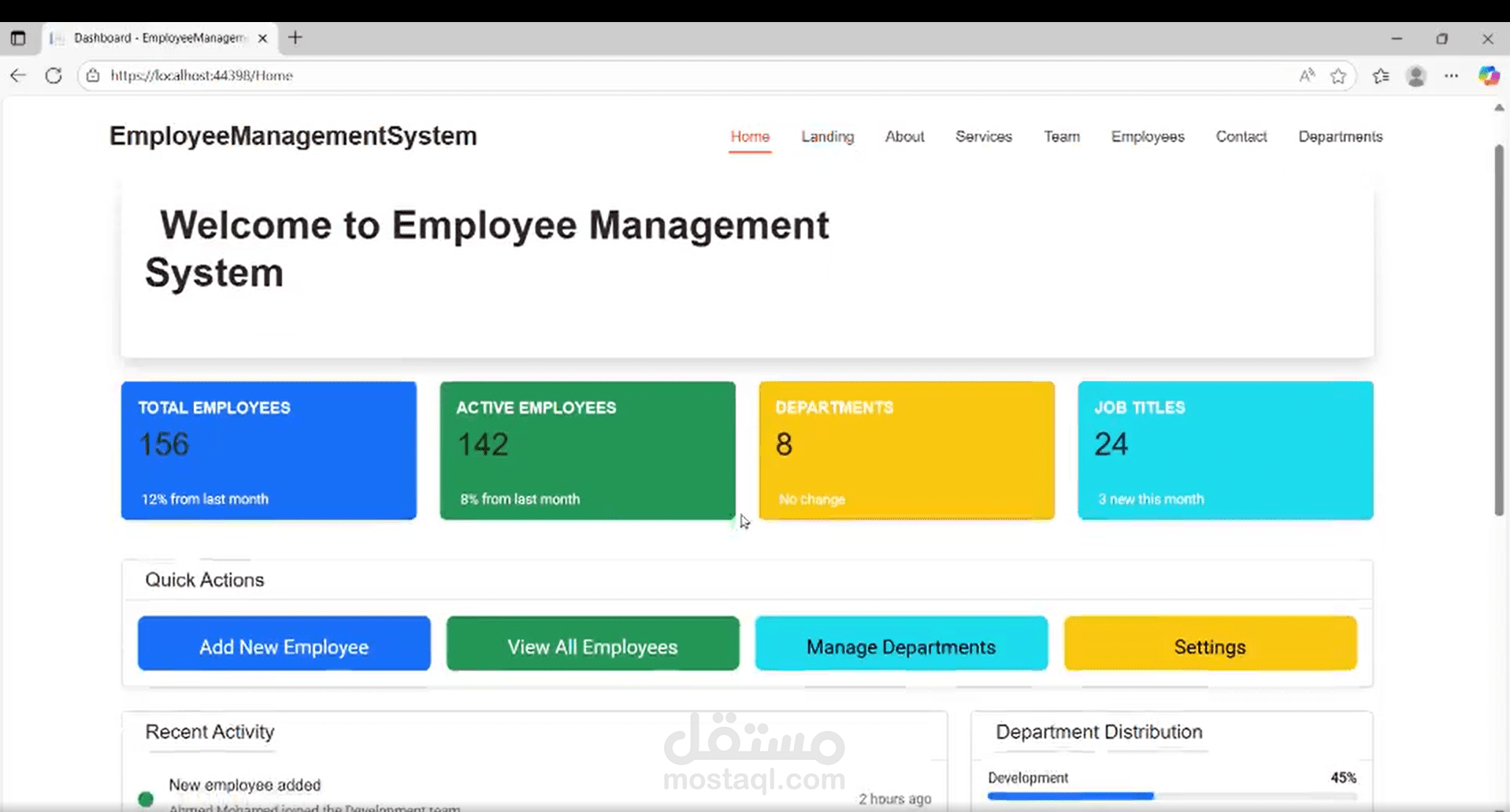
Task: Toggle the vertical tabs panel
Action: point(18,38)
